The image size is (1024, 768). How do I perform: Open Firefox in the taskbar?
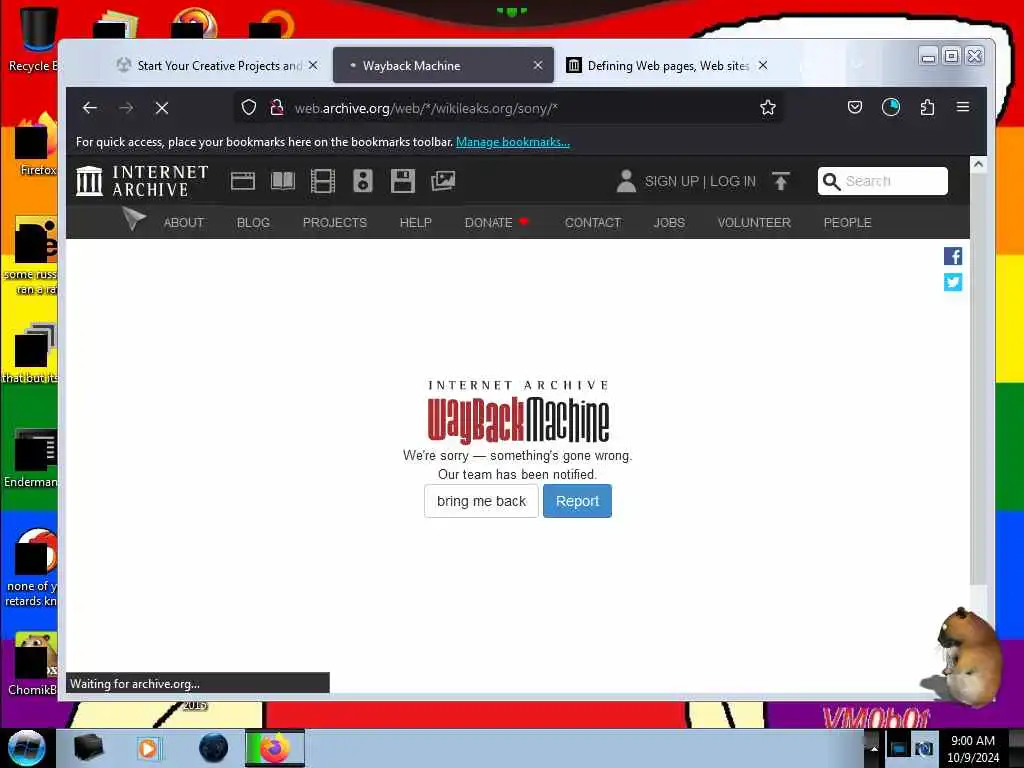[x=275, y=748]
